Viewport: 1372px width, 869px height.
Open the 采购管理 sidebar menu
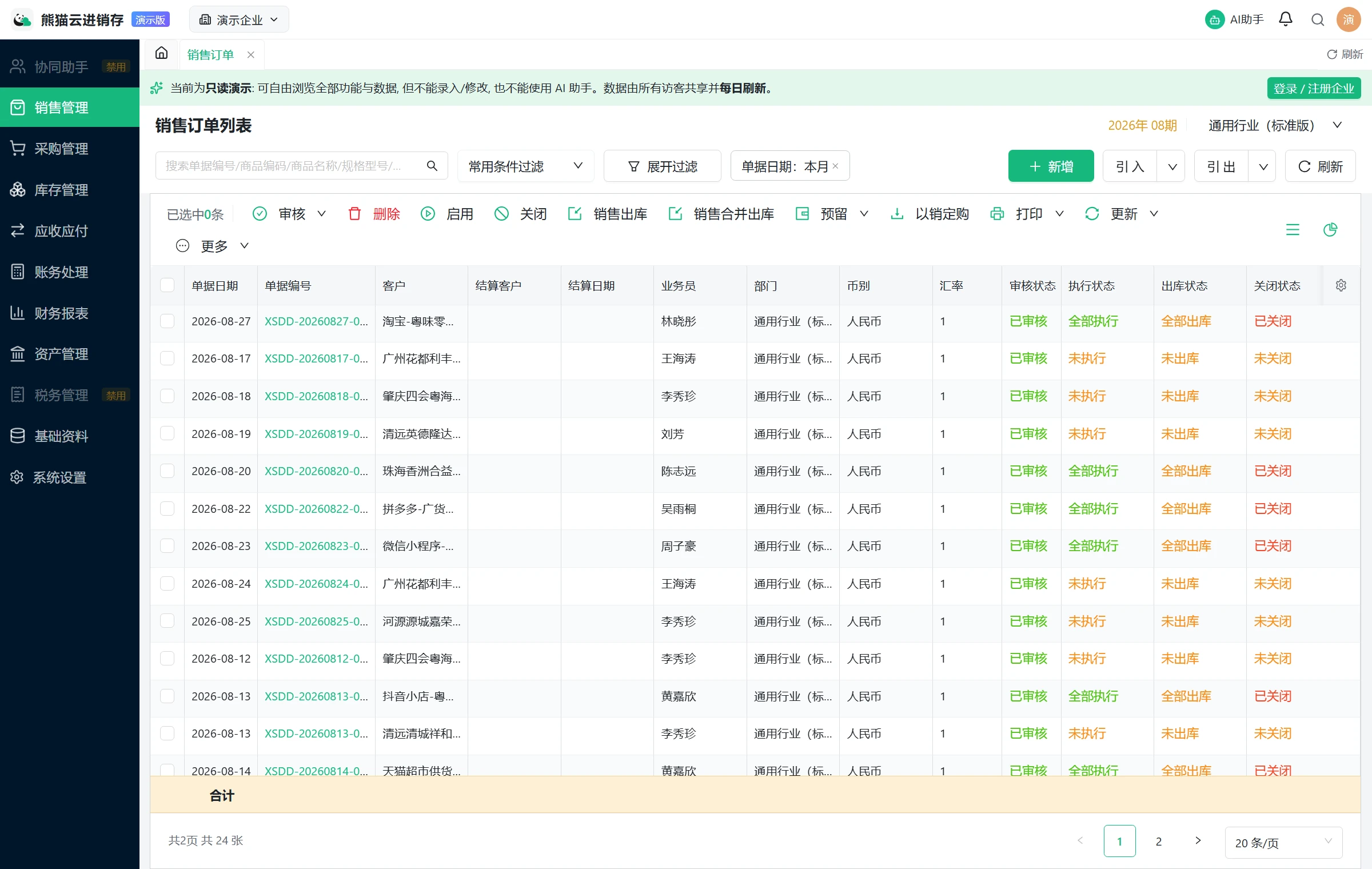[70, 149]
